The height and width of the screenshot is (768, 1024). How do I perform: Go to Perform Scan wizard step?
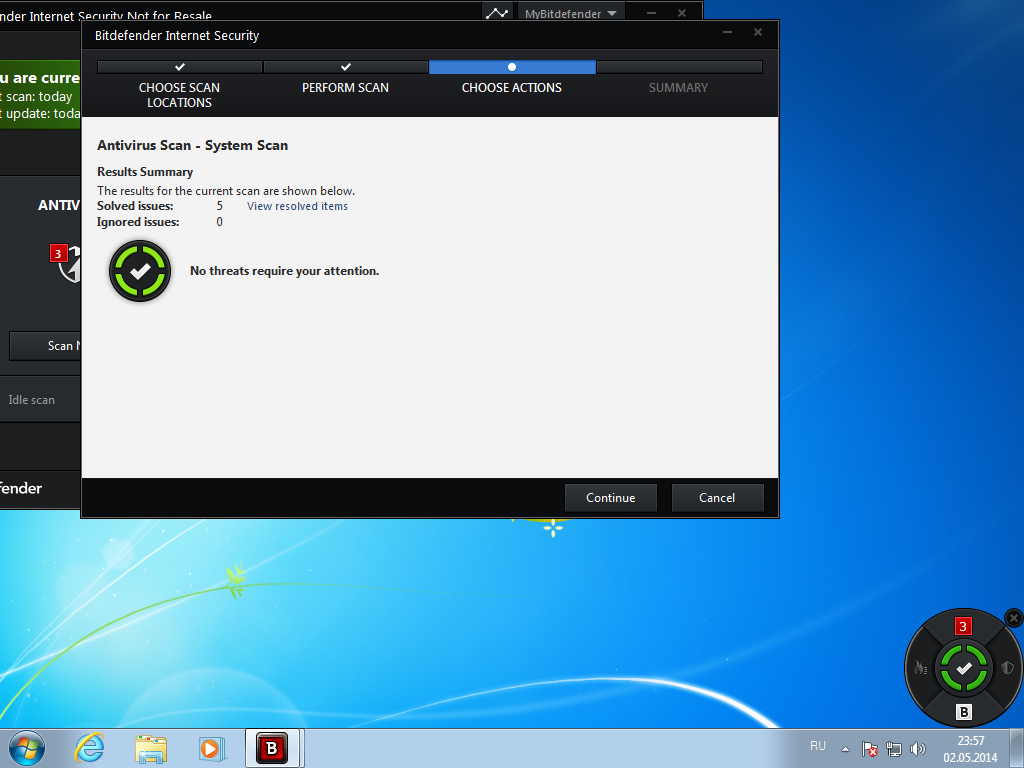345,87
